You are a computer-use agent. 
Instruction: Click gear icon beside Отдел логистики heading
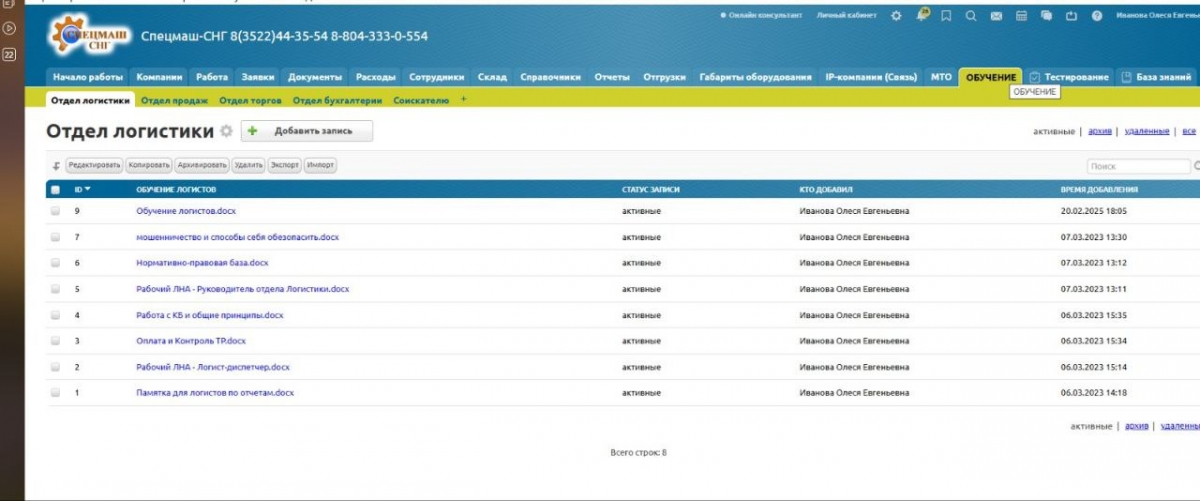(226, 132)
